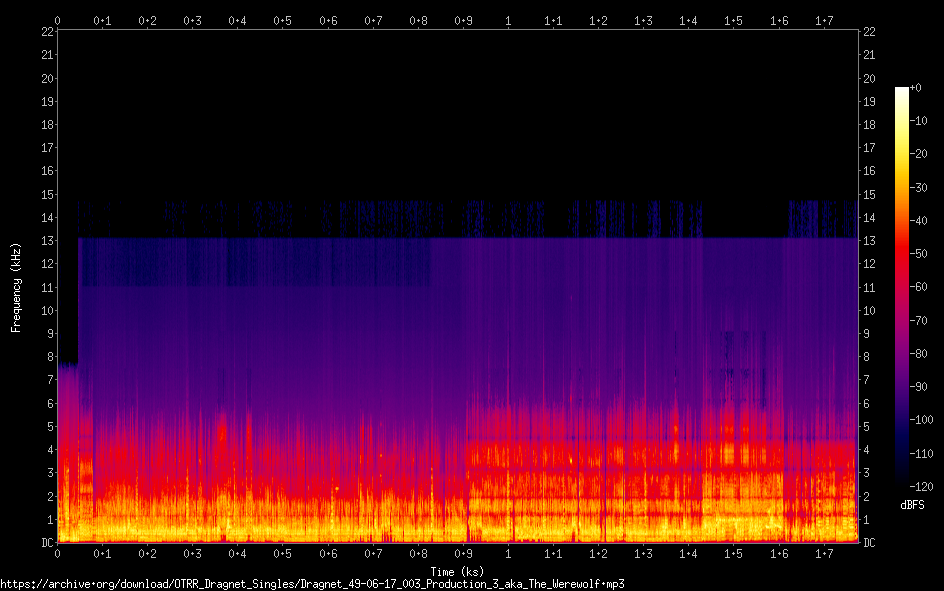Viewport: 944px width, 591px height.
Task: Click the 13 kHz tick on right axis
Action: coord(869,241)
